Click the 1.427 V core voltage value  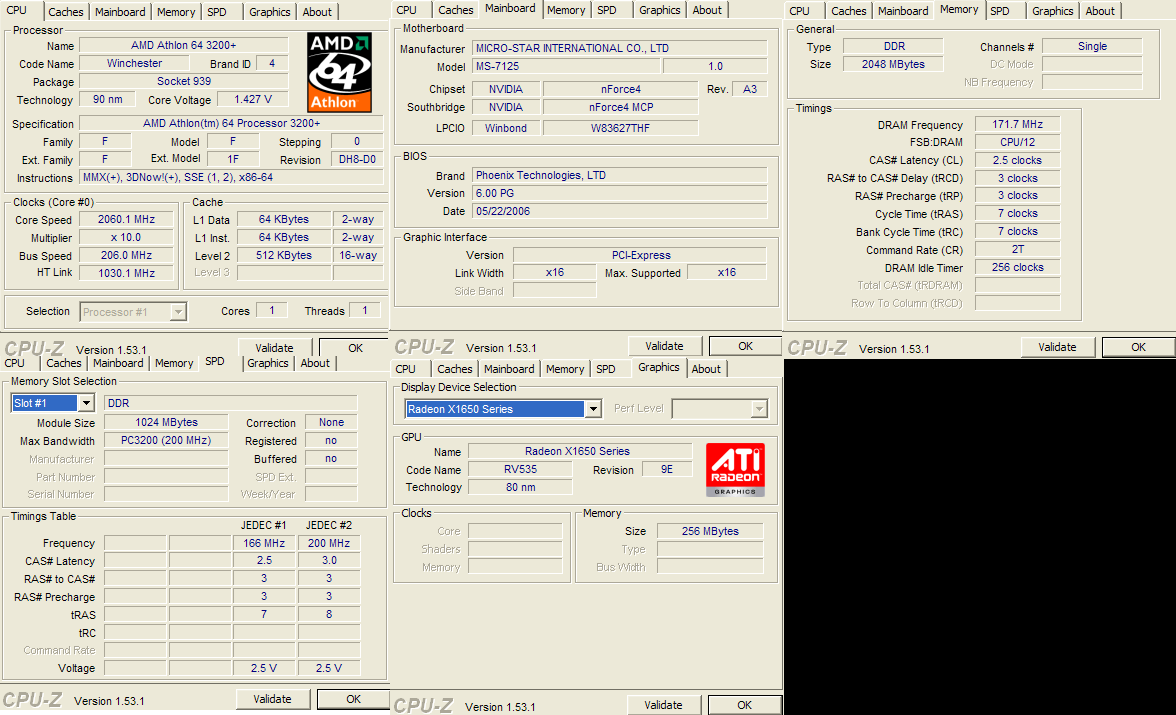[x=253, y=99]
